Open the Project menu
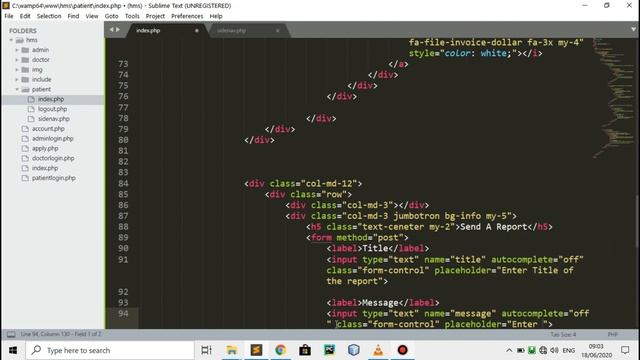This screenshot has width=640, height=360. click(x=155, y=16)
